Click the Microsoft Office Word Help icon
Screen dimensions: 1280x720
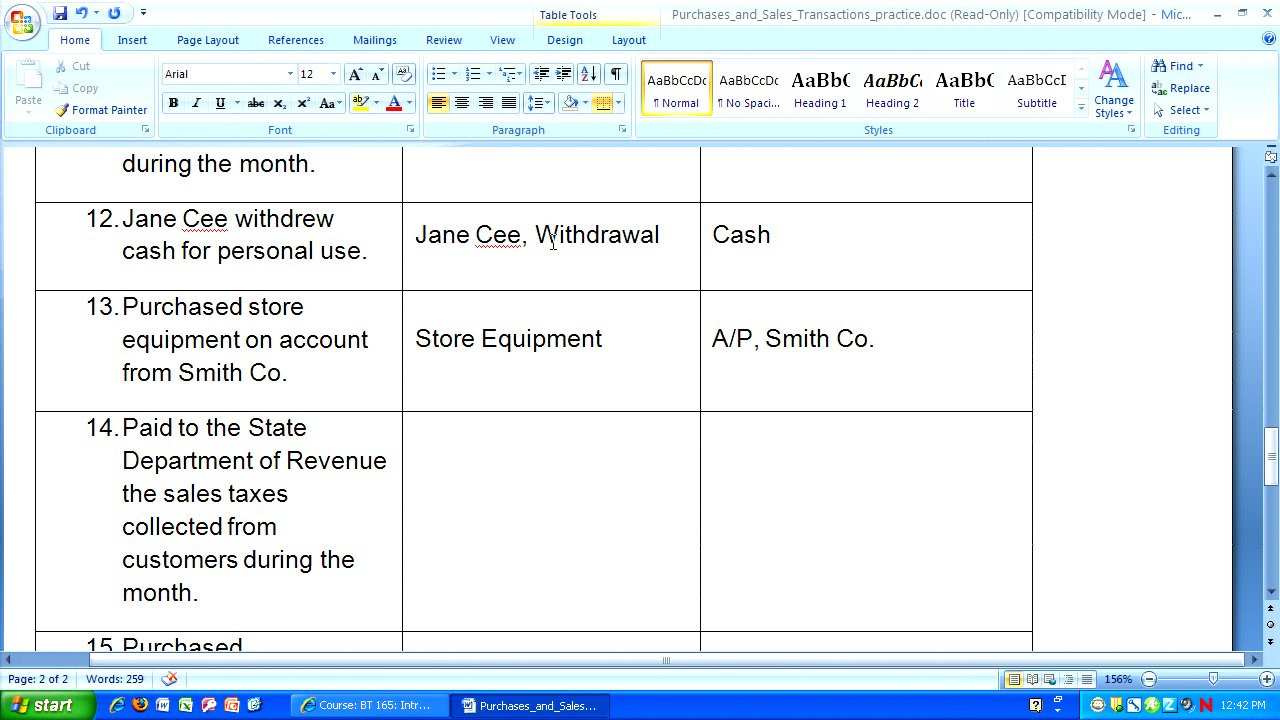click(1269, 39)
